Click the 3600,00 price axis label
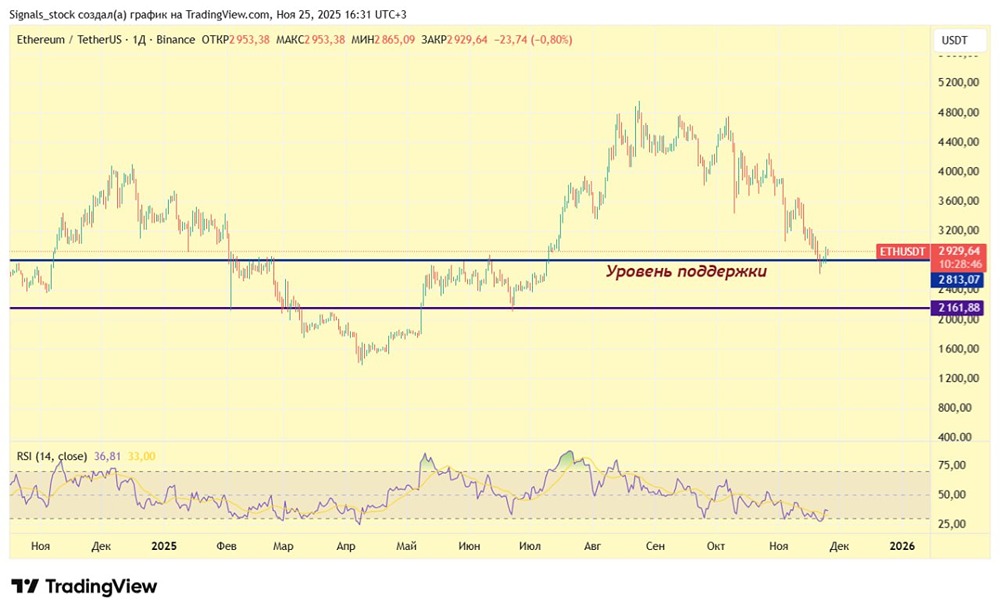Viewport: 1000px width, 614px height. [x=959, y=200]
